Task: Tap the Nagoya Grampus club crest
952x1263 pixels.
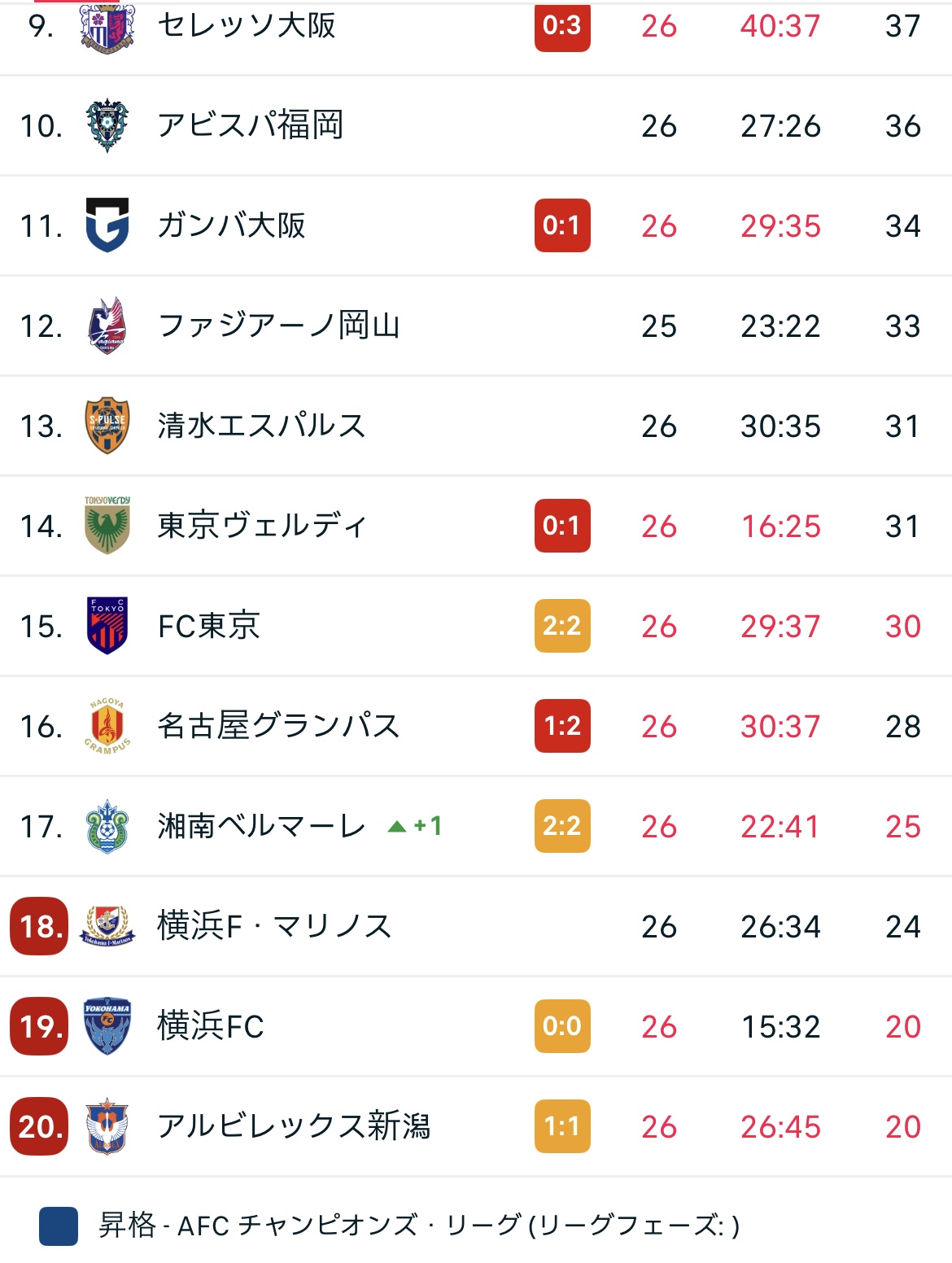Action: 107,726
